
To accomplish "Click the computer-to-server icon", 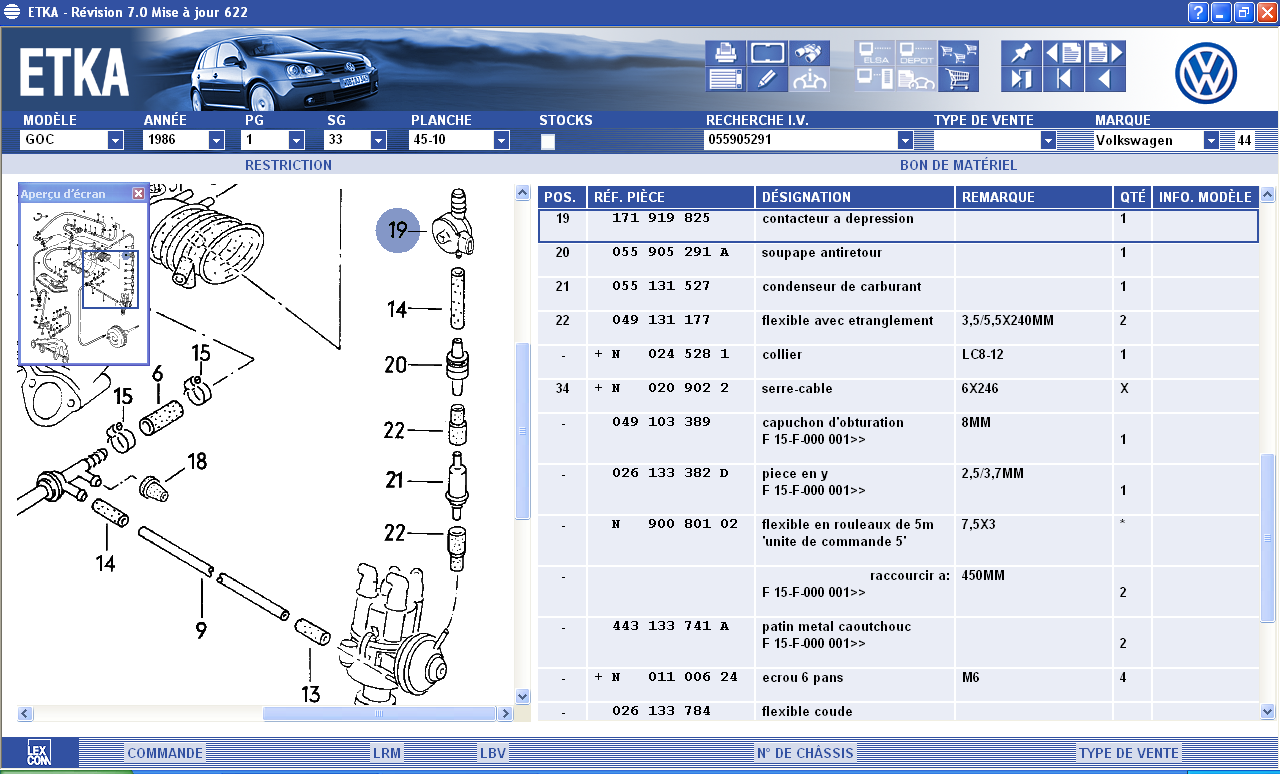I will 874,80.
